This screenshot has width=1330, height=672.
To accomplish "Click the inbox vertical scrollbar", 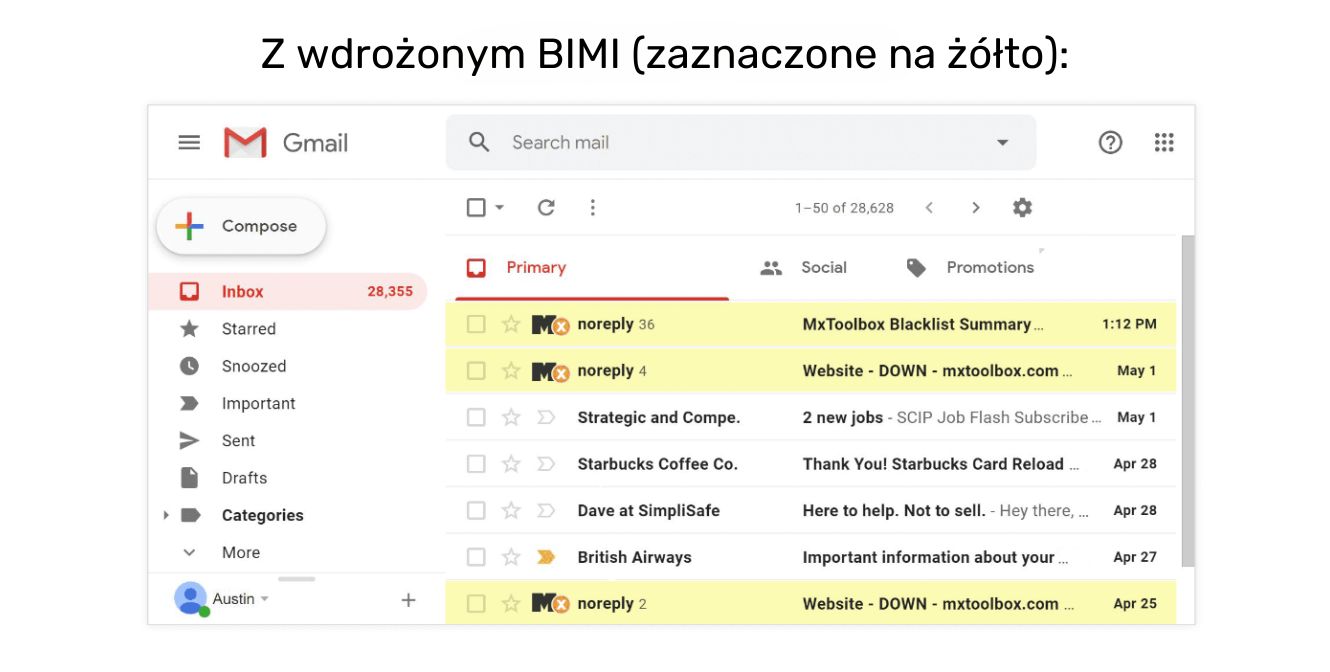I will pos(1188,400).
